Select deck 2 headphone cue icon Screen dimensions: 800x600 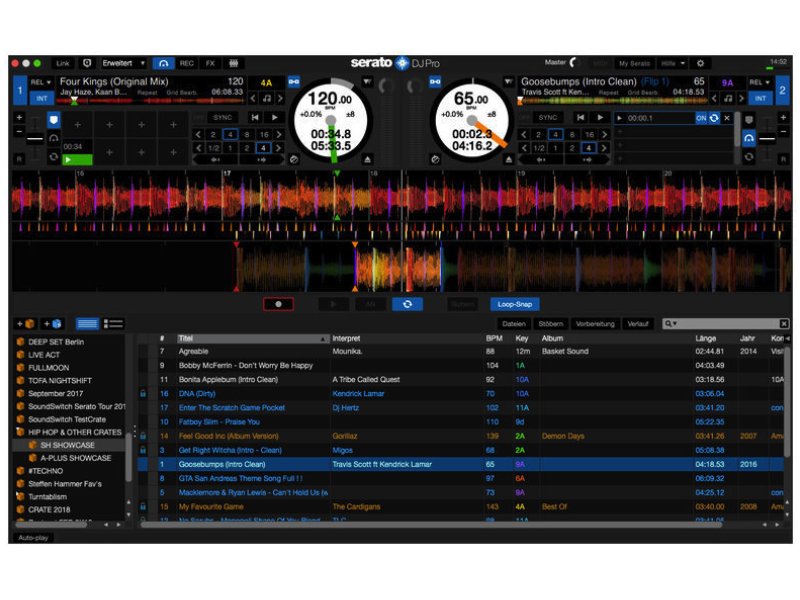[748, 138]
